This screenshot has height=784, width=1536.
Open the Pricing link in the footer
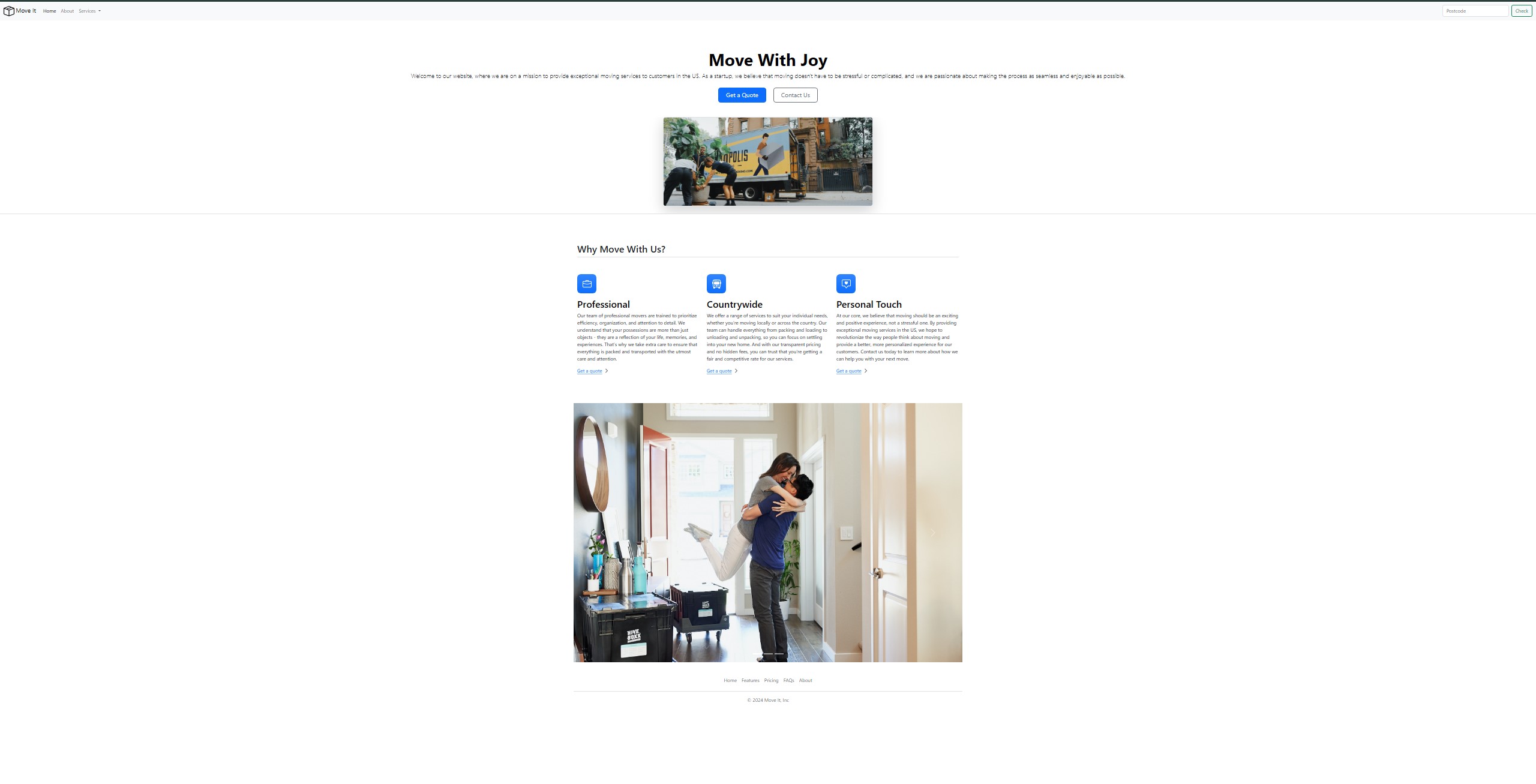(x=771, y=680)
